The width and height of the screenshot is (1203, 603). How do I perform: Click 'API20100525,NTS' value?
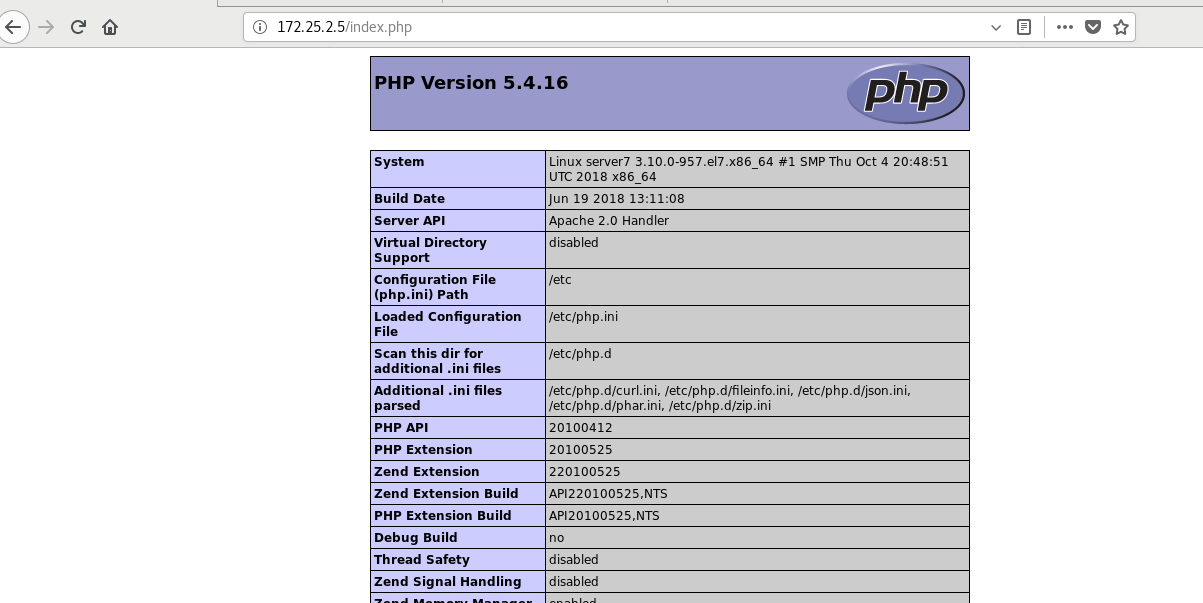coord(604,516)
